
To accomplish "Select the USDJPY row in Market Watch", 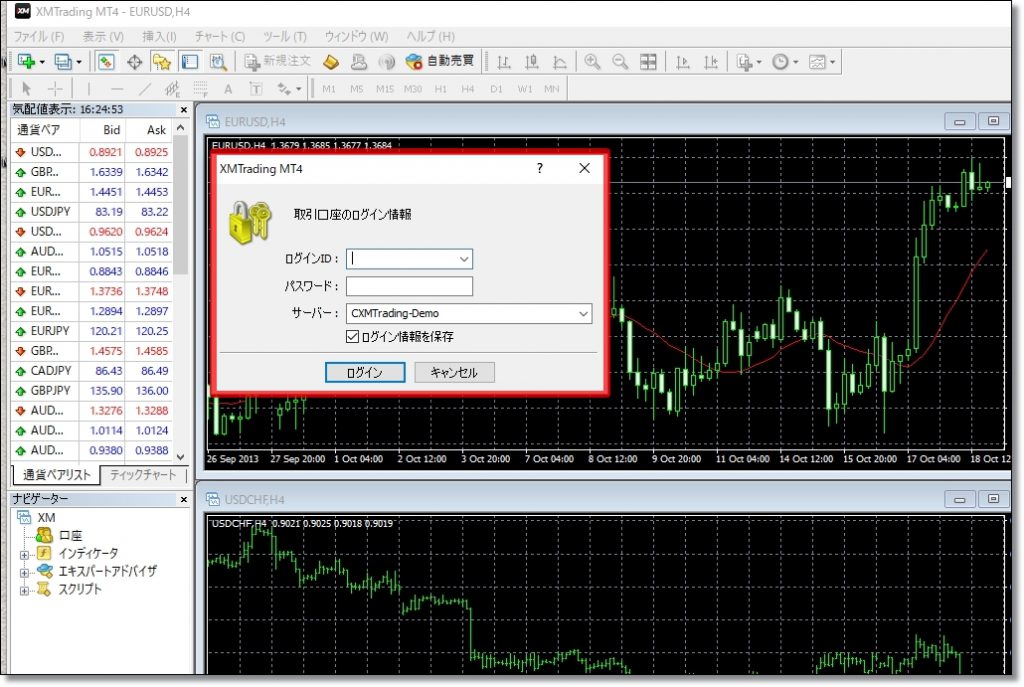I will click(x=92, y=212).
